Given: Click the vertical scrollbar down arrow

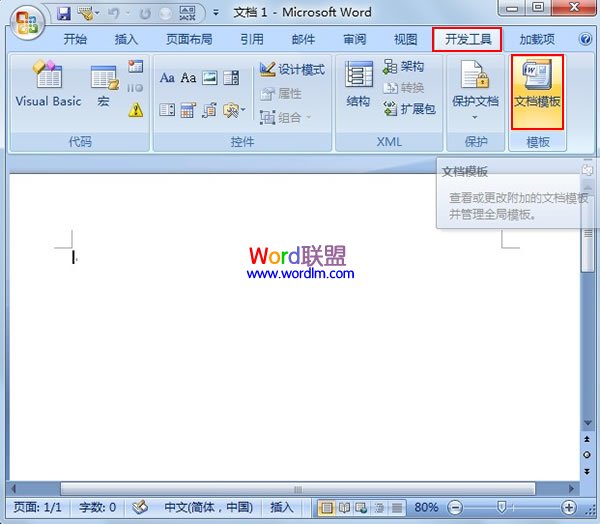Looking at the screenshot, I should coord(587,423).
